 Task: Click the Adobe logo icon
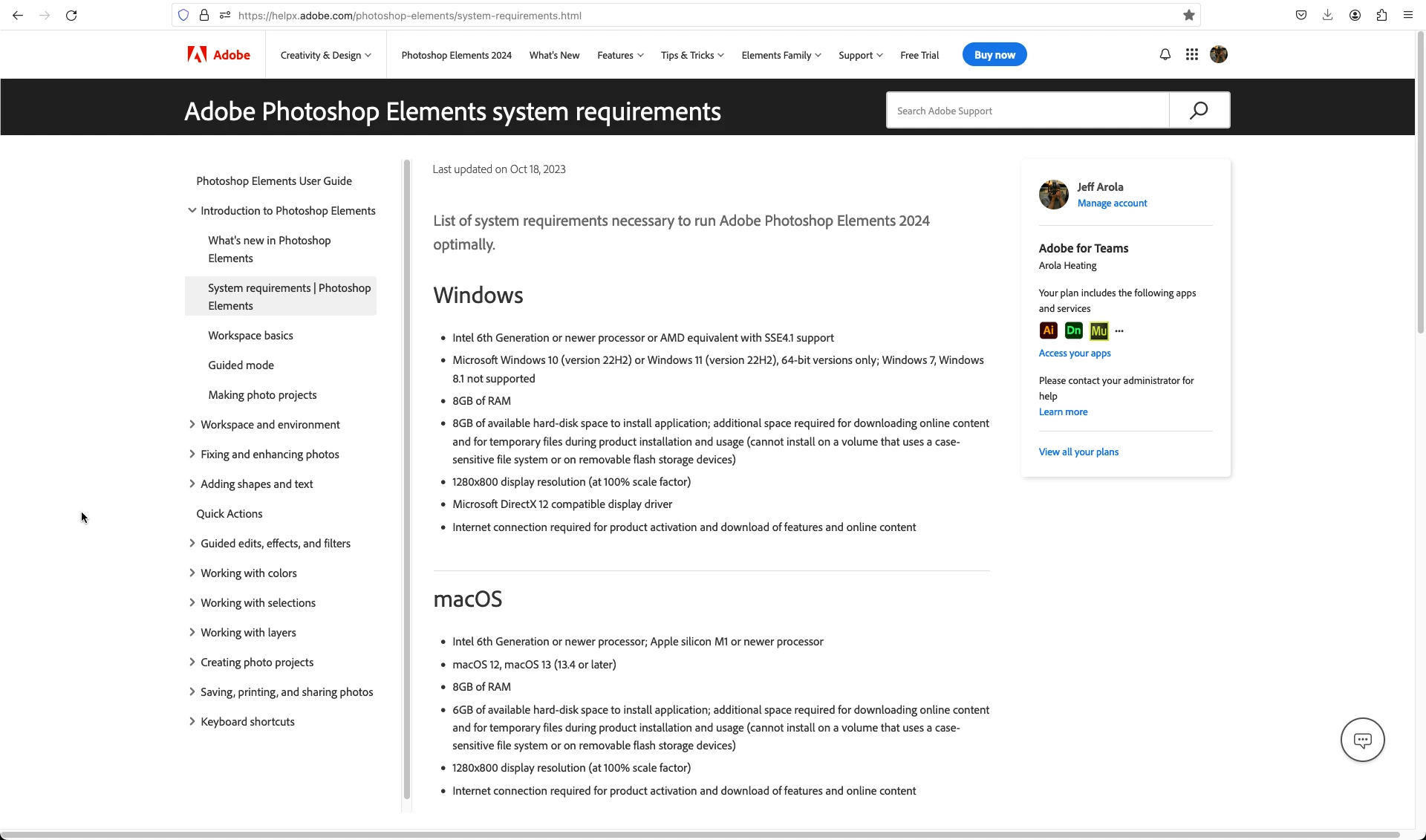198,54
